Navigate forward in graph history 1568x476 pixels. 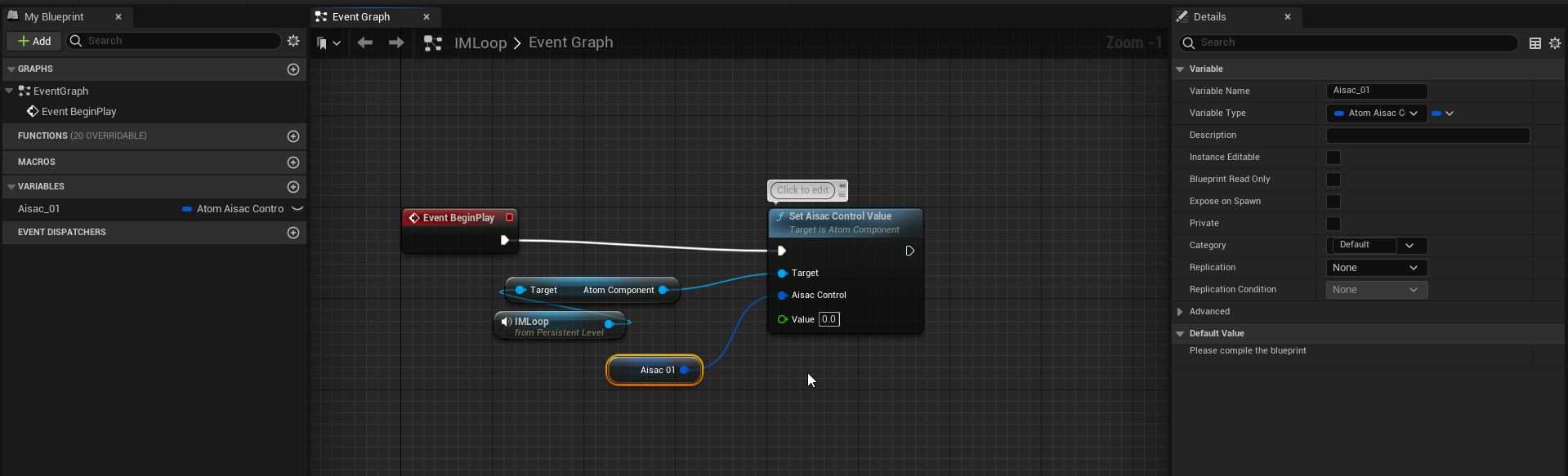396,42
